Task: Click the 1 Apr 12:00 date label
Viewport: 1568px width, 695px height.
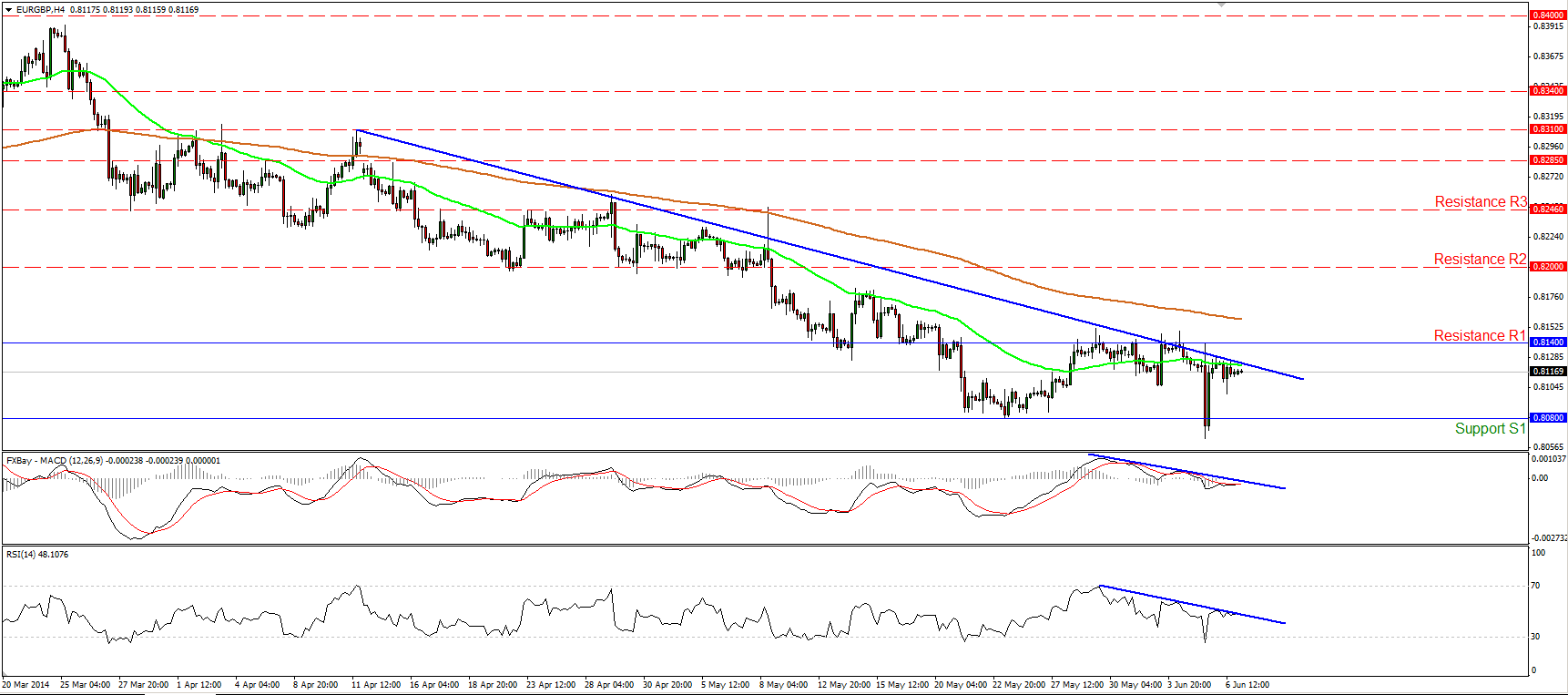Action: point(199,685)
